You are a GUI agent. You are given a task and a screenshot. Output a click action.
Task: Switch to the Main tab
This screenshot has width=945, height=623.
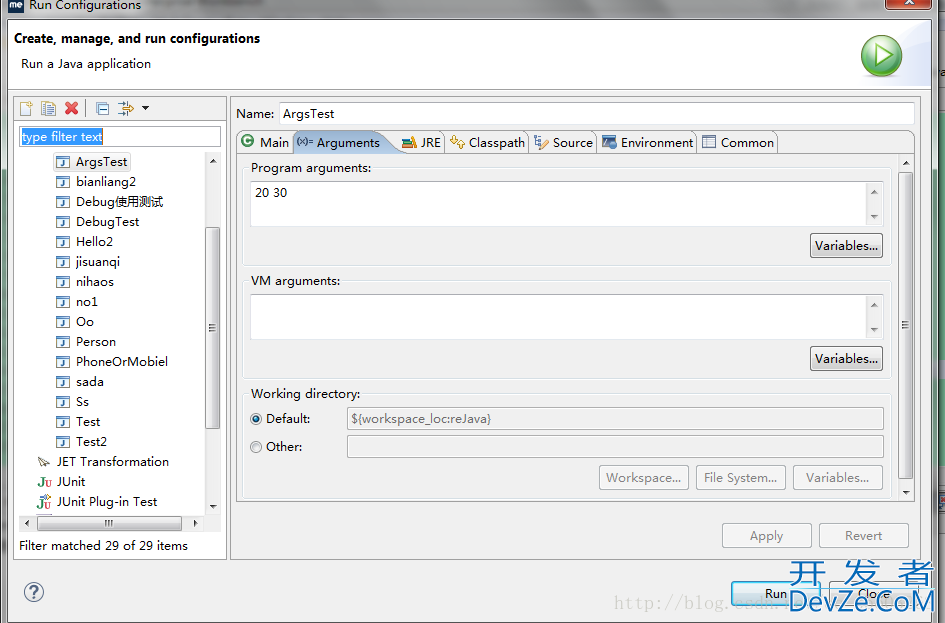(265, 142)
